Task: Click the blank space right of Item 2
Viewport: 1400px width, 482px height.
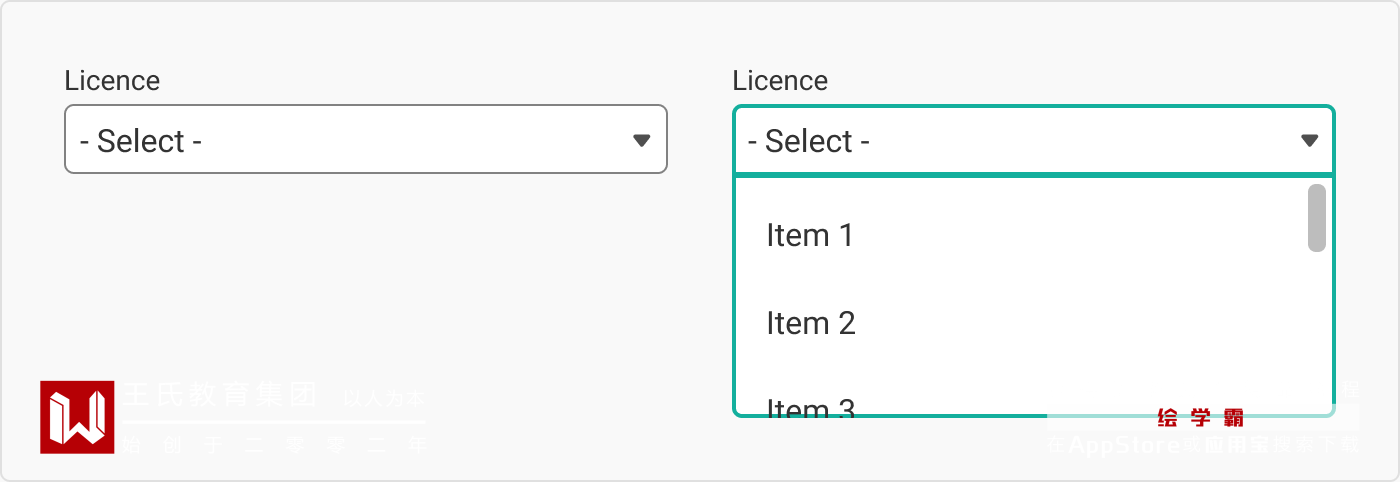Action: pos(1080,323)
